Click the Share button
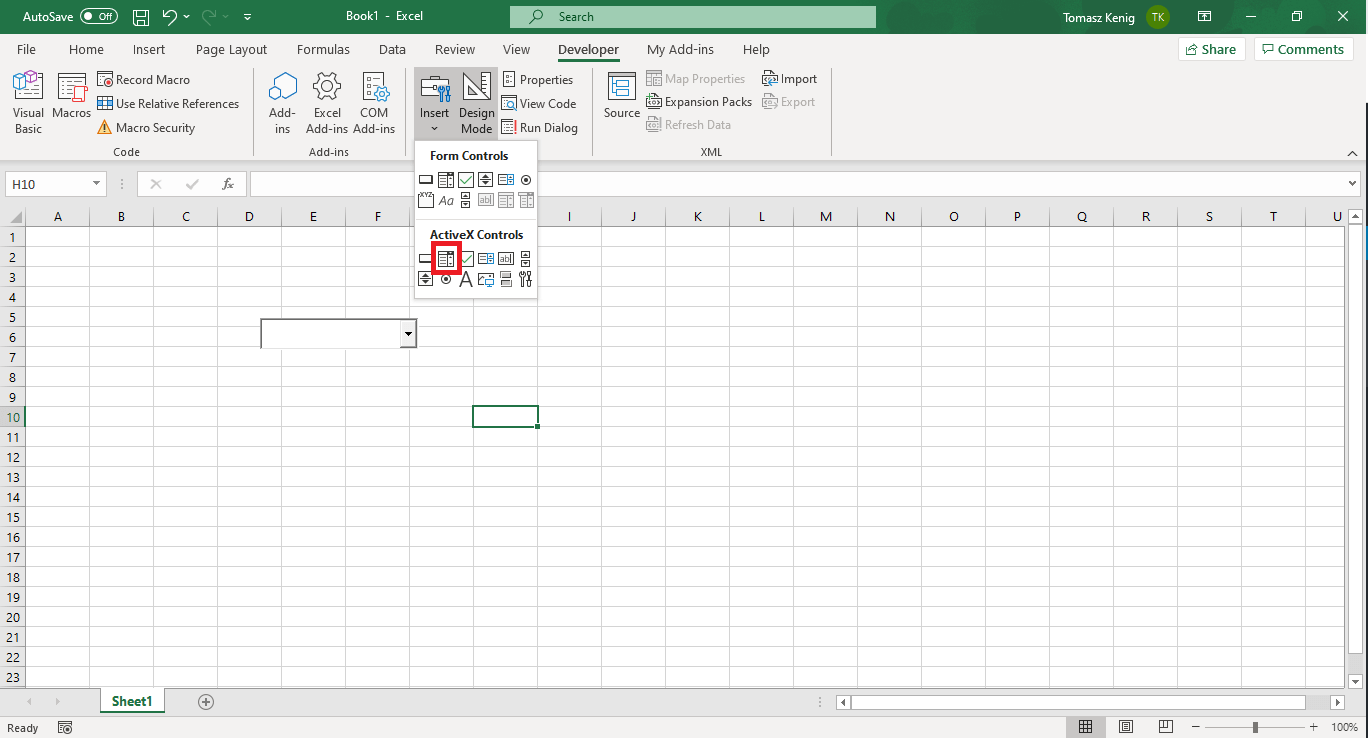 (1210, 49)
